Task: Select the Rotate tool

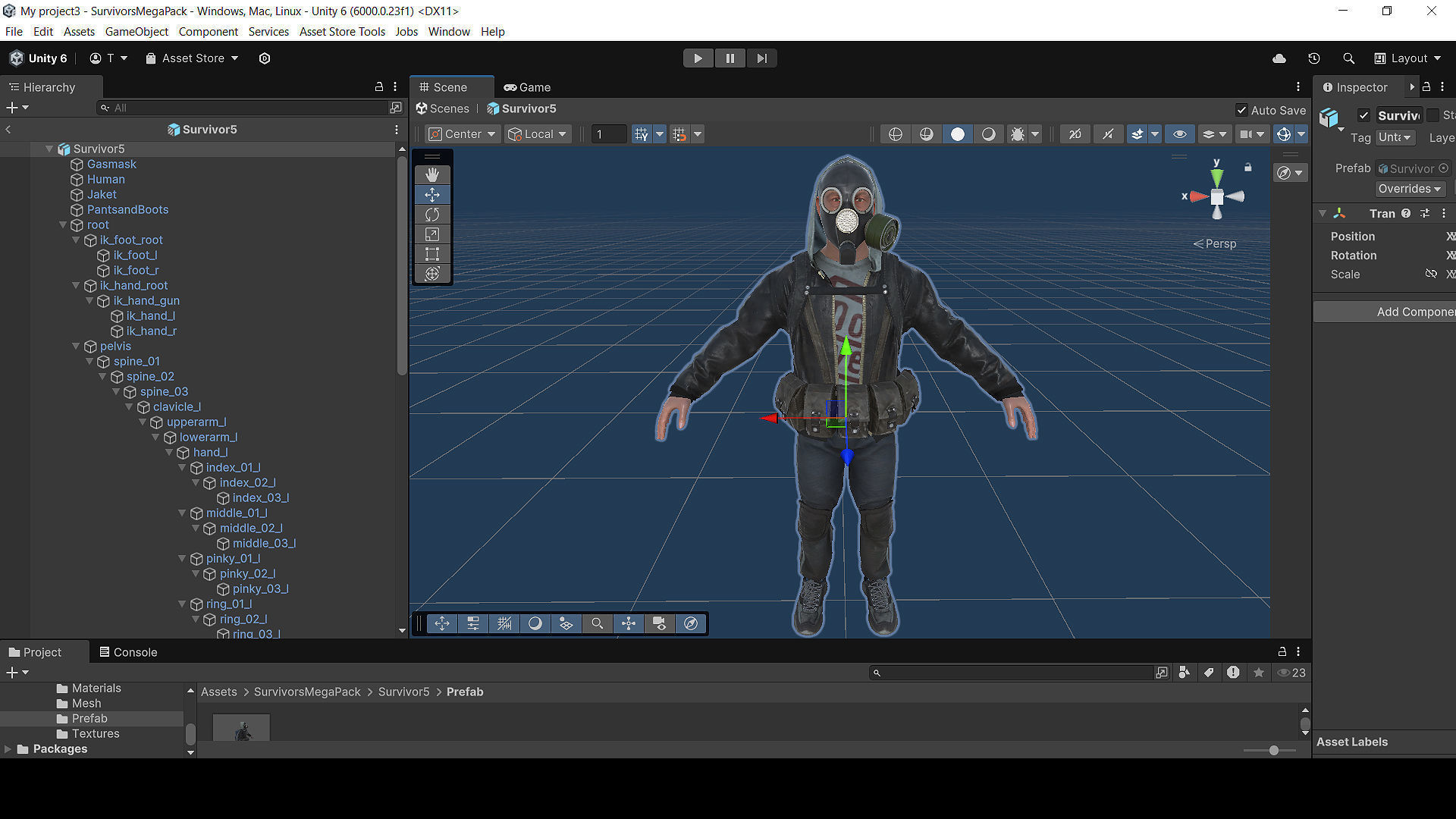Action: click(x=432, y=215)
